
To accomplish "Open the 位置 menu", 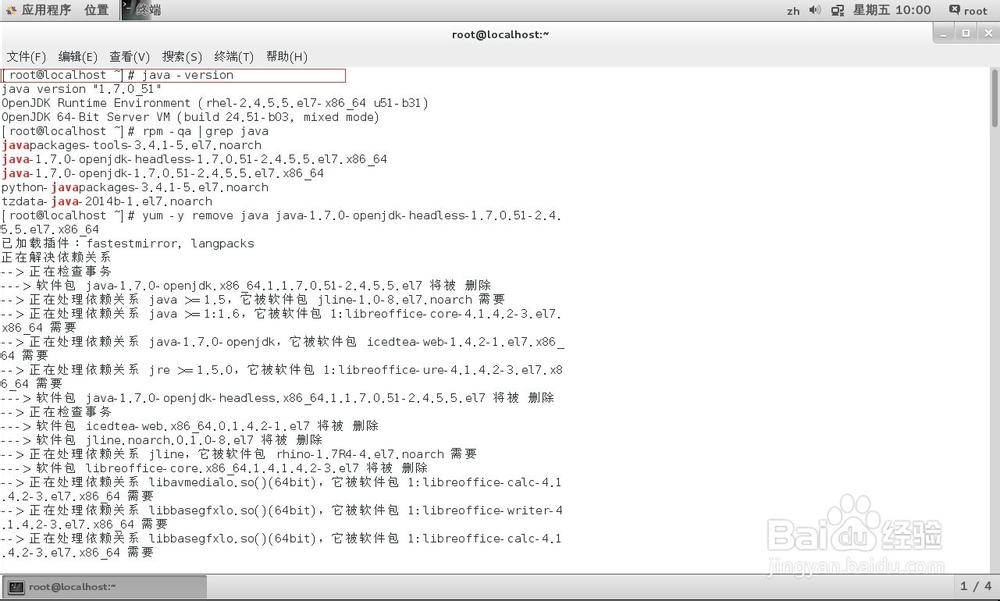I will 96,10.
